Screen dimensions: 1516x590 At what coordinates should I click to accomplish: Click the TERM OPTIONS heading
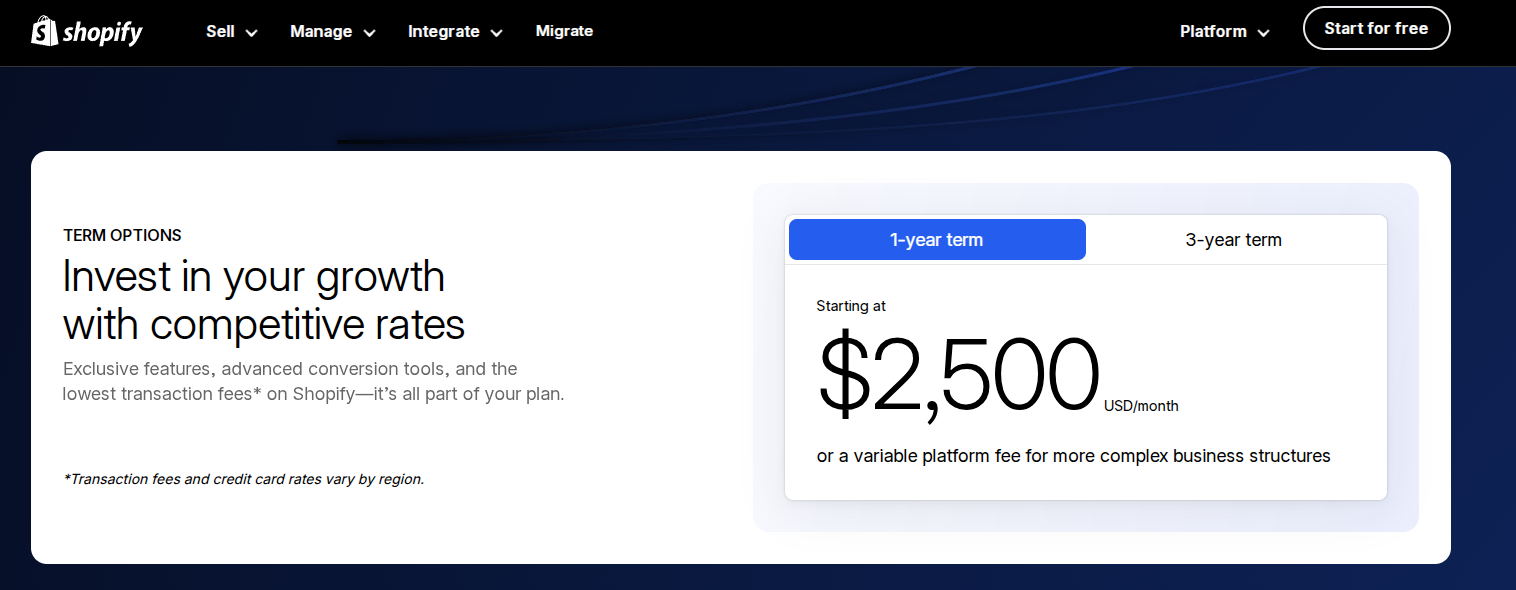(122, 236)
